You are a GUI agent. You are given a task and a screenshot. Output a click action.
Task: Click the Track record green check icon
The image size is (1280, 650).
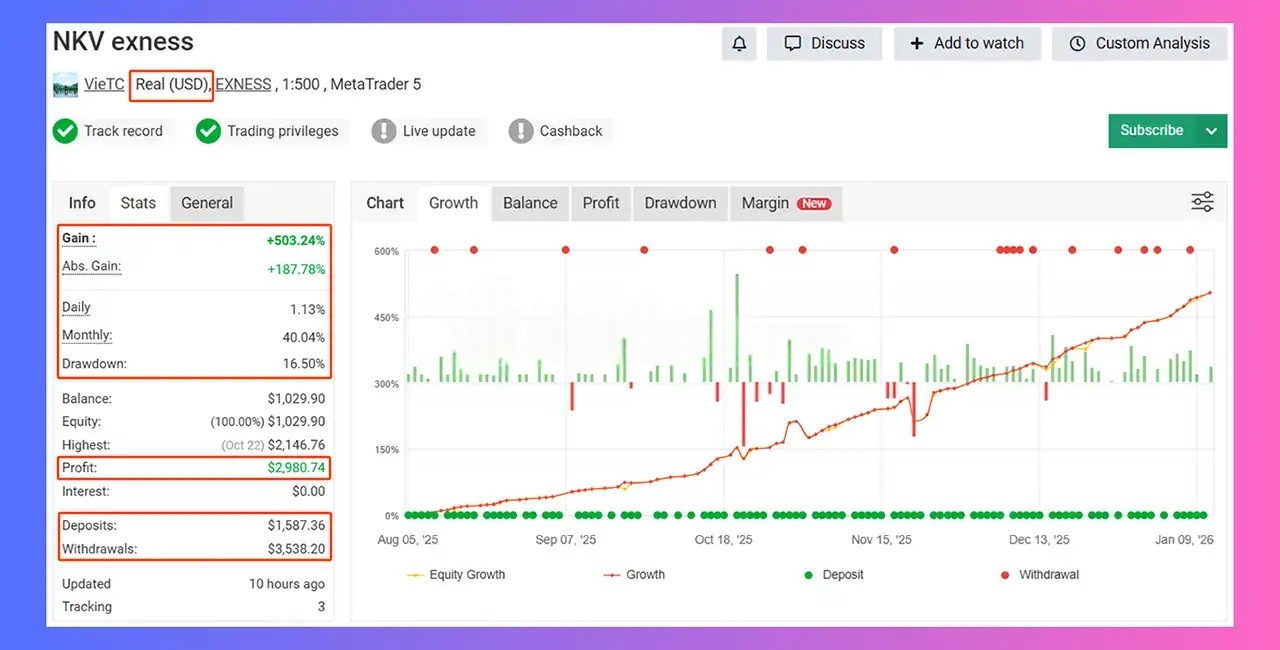coord(65,131)
